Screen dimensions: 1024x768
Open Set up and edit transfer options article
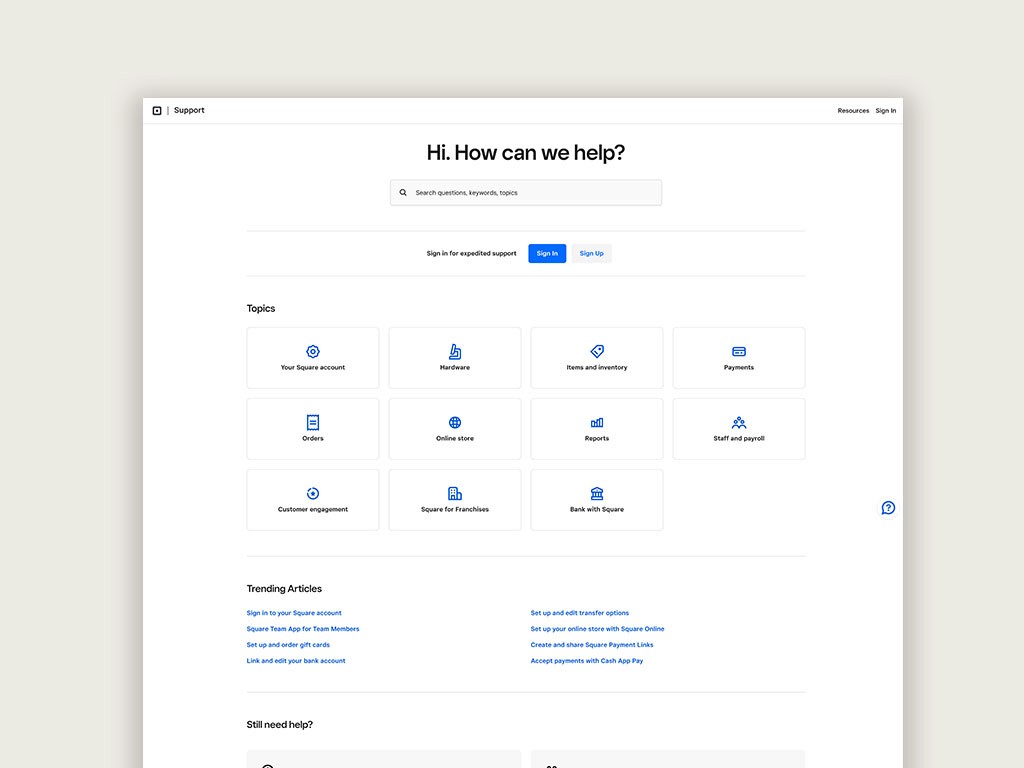coord(579,613)
